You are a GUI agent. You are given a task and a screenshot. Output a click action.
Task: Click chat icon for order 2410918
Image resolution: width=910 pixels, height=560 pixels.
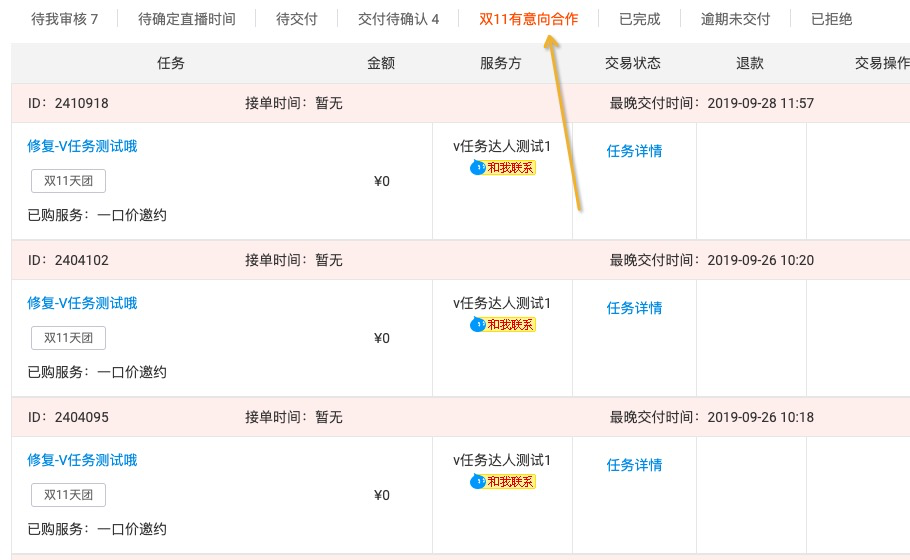[x=503, y=168]
